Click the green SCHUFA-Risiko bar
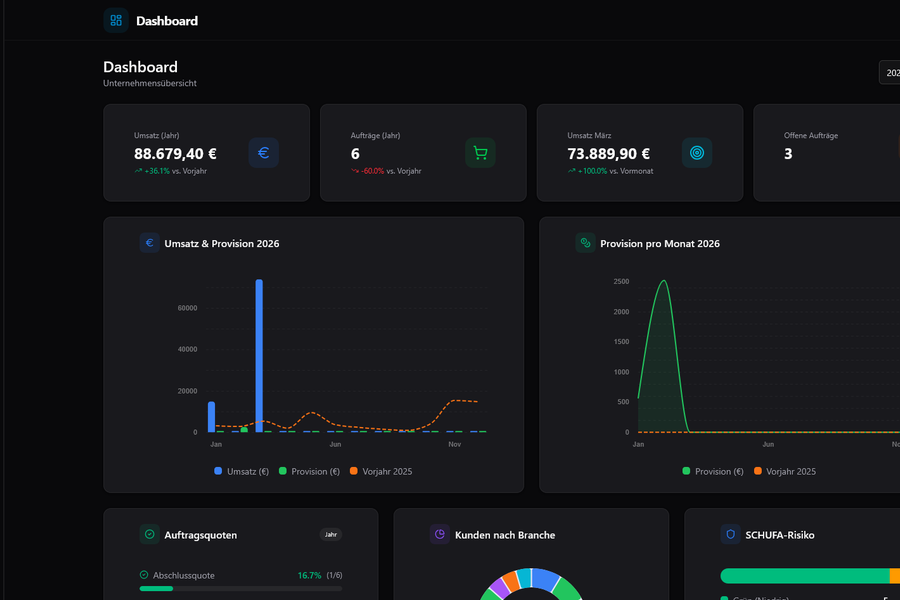The image size is (900, 600). [x=805, y=576]
